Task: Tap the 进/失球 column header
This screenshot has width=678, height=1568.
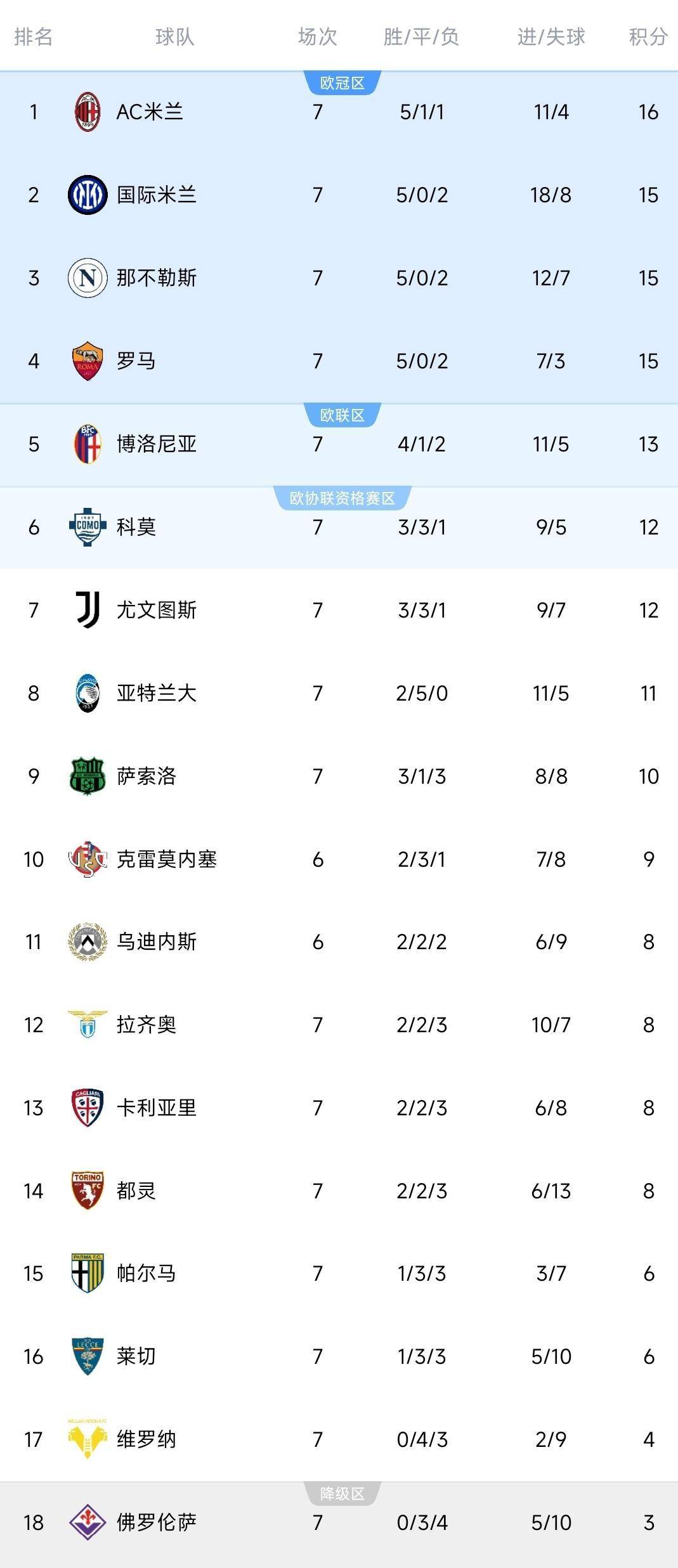Action: (551, 37)
